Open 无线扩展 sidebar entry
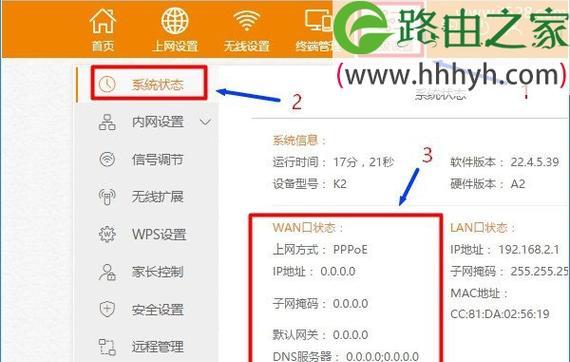 point(158,197)
